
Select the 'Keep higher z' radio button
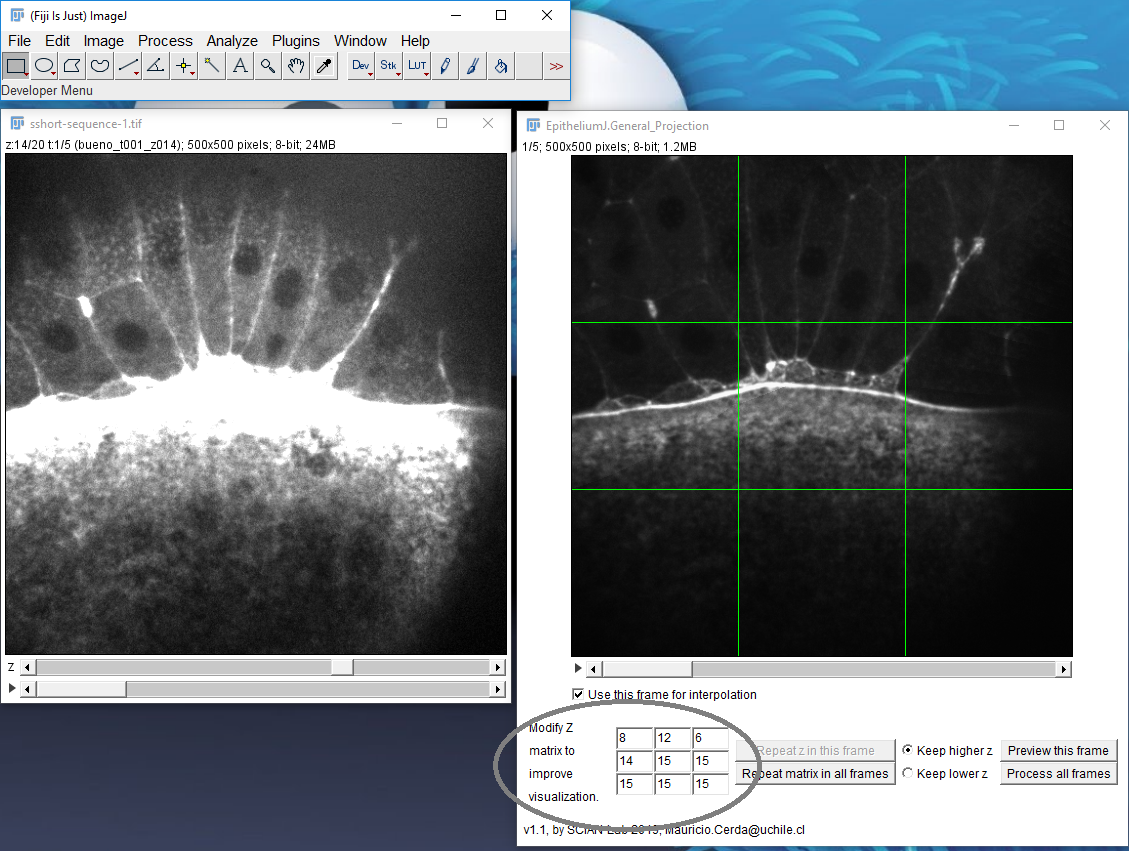click(x=908, y=750)
